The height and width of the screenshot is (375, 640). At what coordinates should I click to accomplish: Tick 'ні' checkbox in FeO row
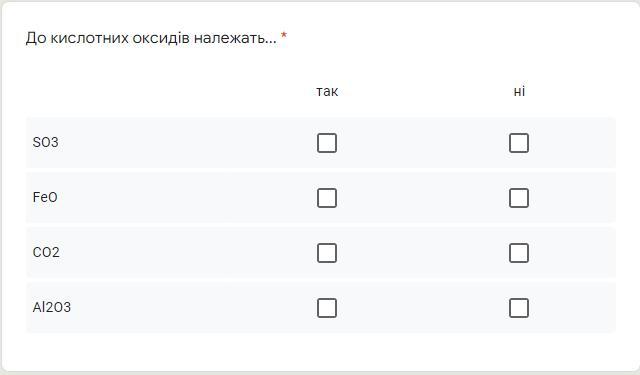519,198
